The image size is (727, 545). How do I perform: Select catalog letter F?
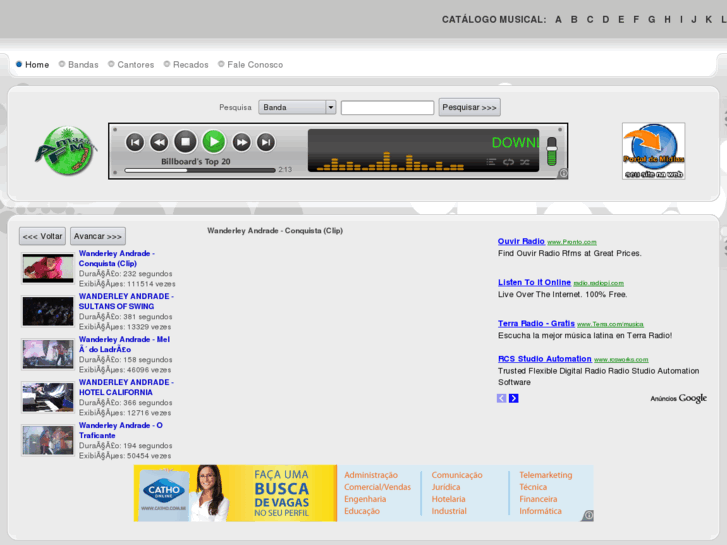pos(636,19)
